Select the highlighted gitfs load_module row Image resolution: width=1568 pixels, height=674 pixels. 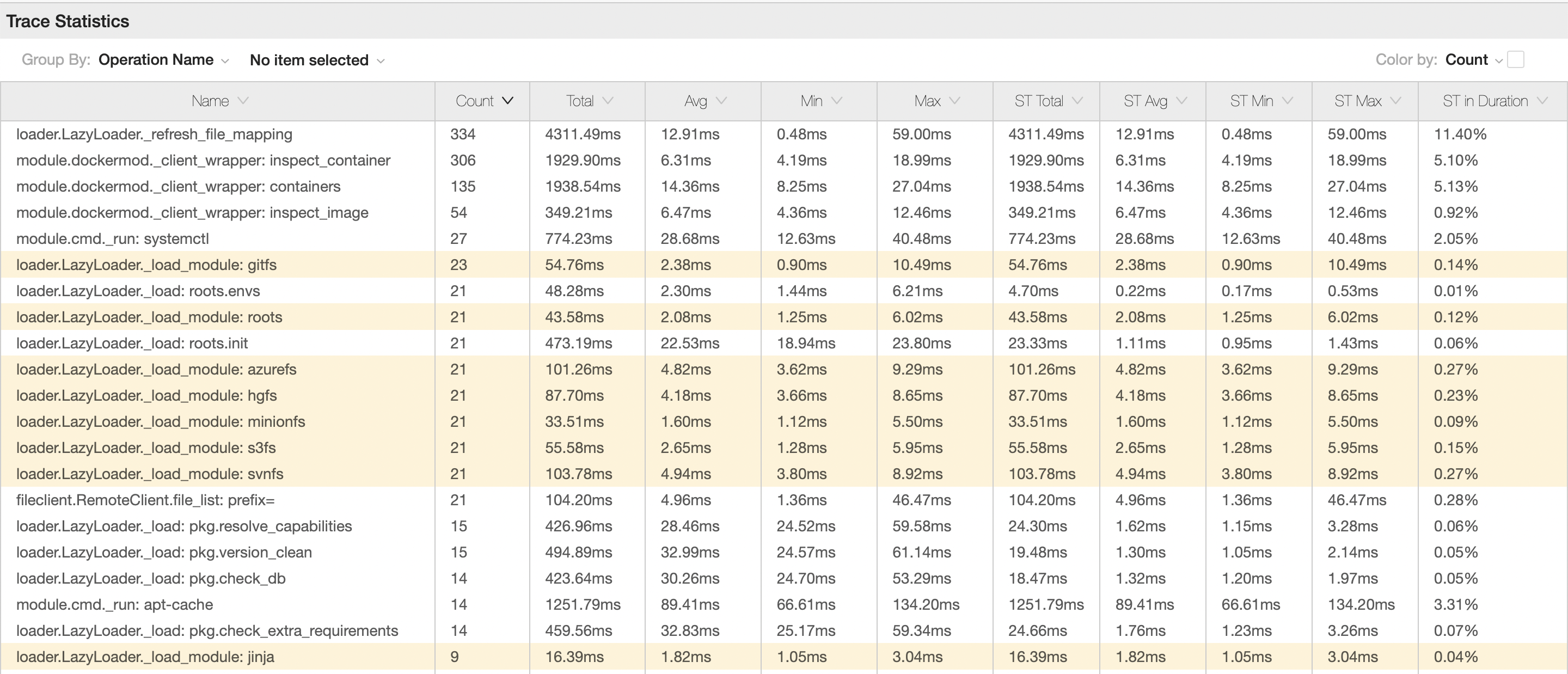click(x=146, y=265)
